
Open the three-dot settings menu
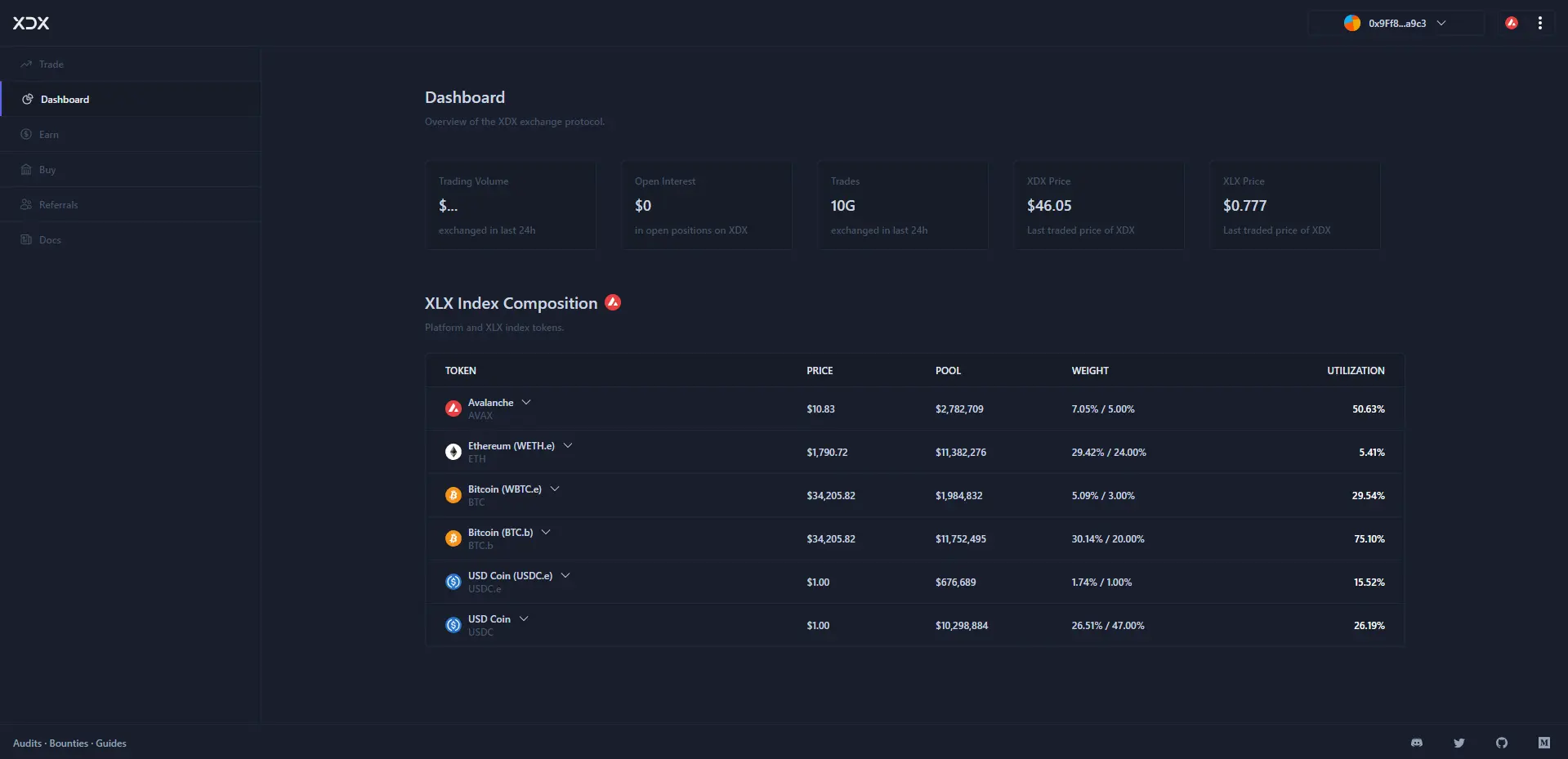[x=1540, y=23]
